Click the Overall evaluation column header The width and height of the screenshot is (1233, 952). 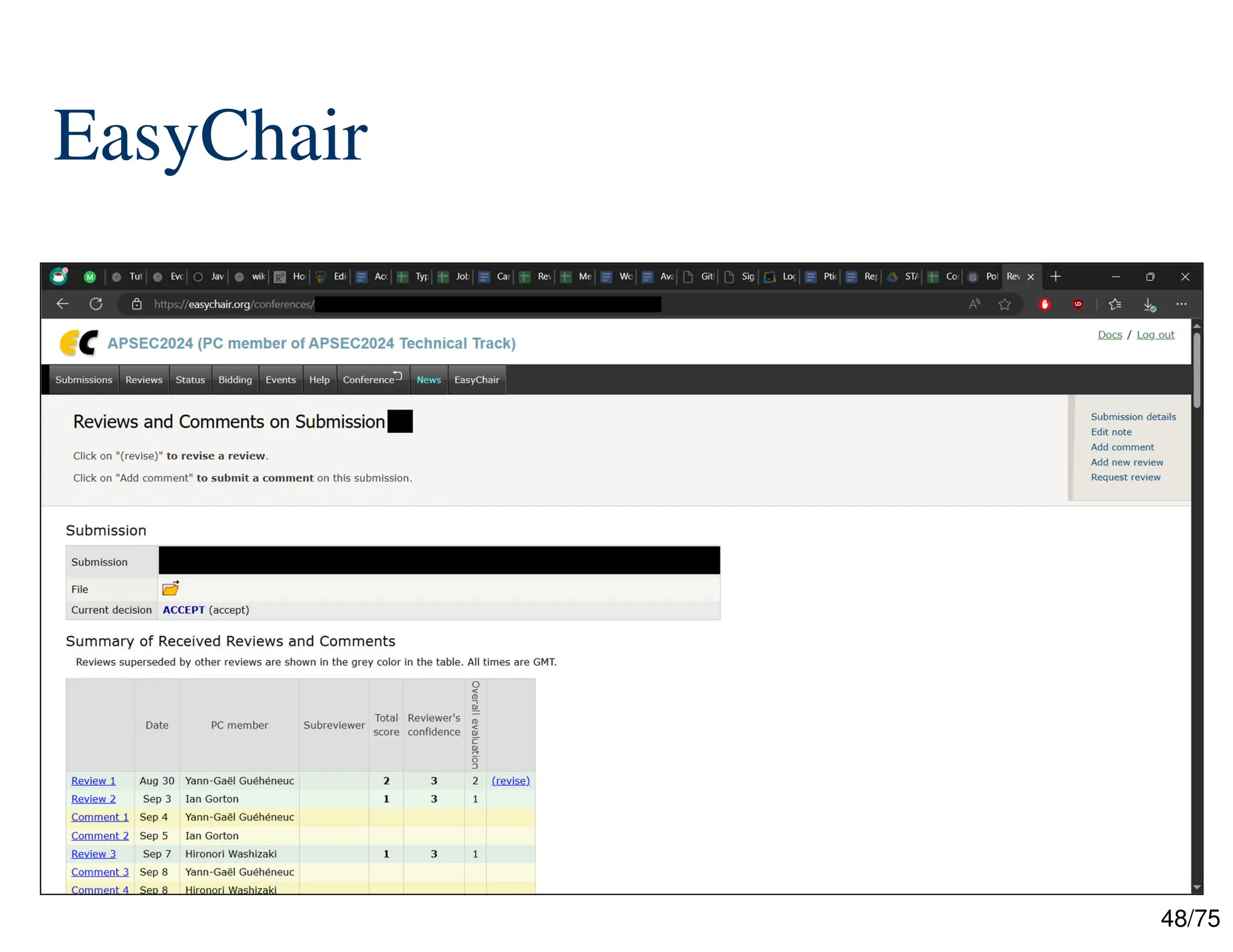pyautogui.click(x=475, y=725)
